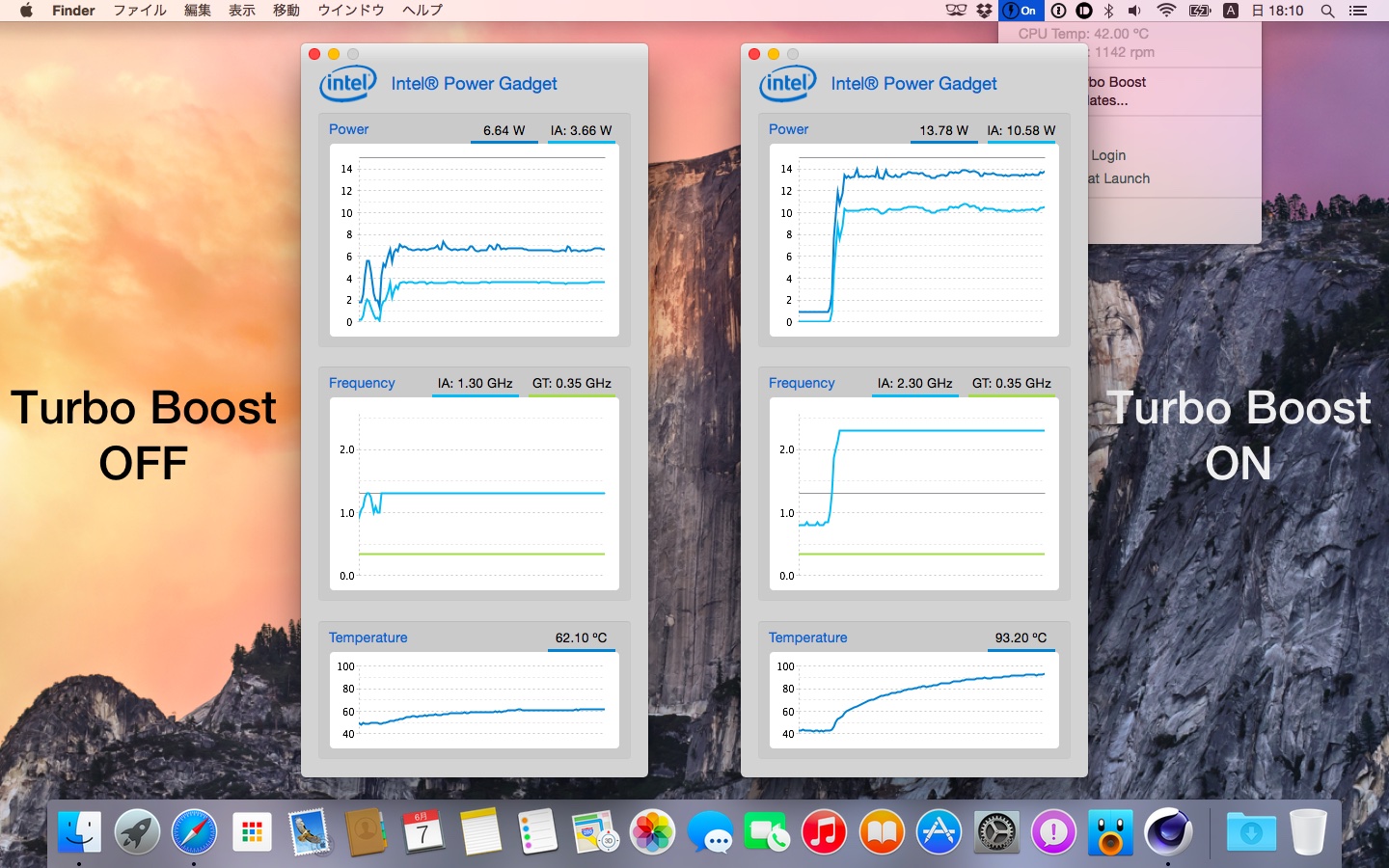This screenshot has height=868, width=1389.
Task: Open Messages speech bubble in Dock
Action: click(710, 831)
